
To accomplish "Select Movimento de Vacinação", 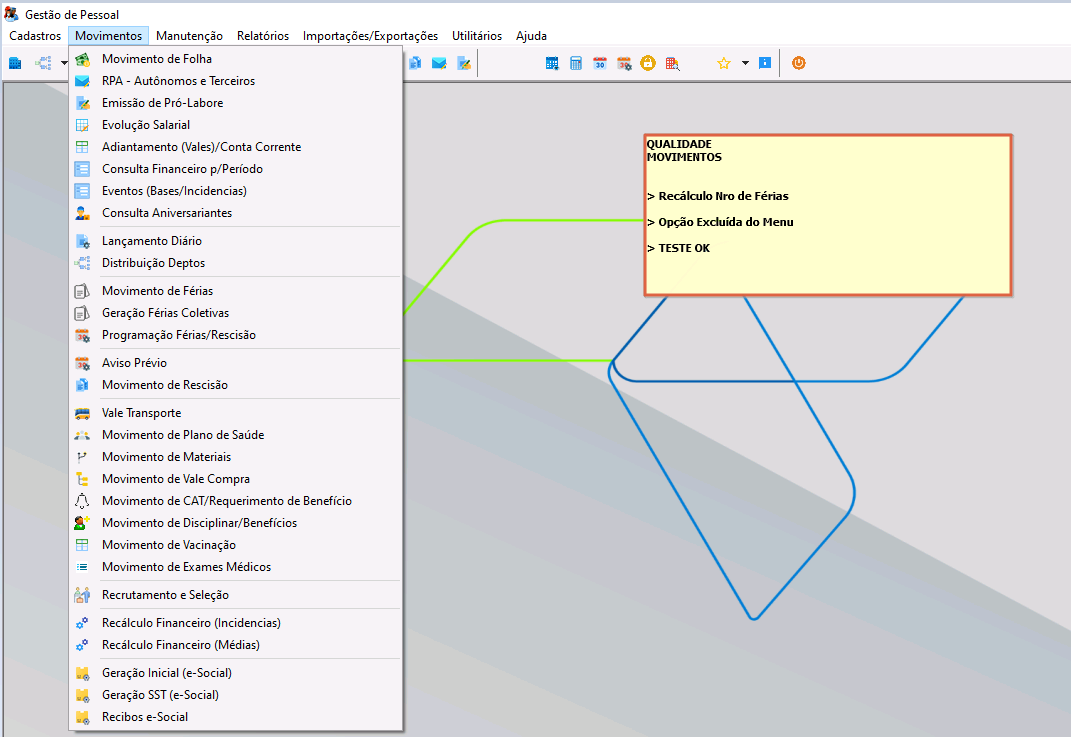I will tap(236, 544).
